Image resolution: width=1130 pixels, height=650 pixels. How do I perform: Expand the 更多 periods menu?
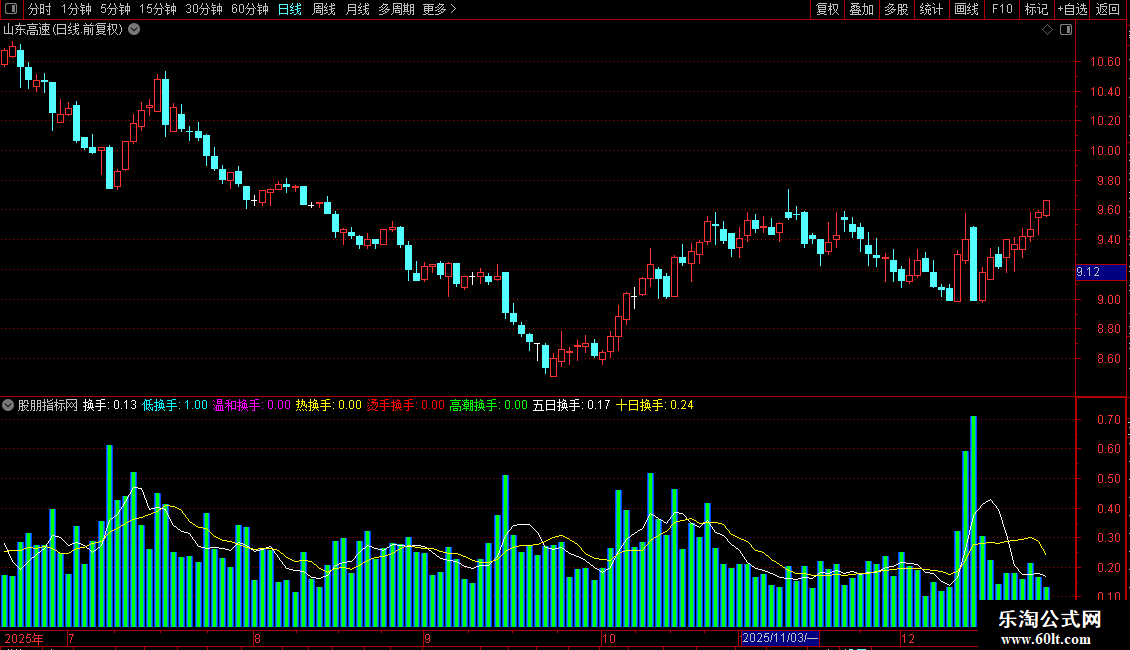[x=439, y=9]
